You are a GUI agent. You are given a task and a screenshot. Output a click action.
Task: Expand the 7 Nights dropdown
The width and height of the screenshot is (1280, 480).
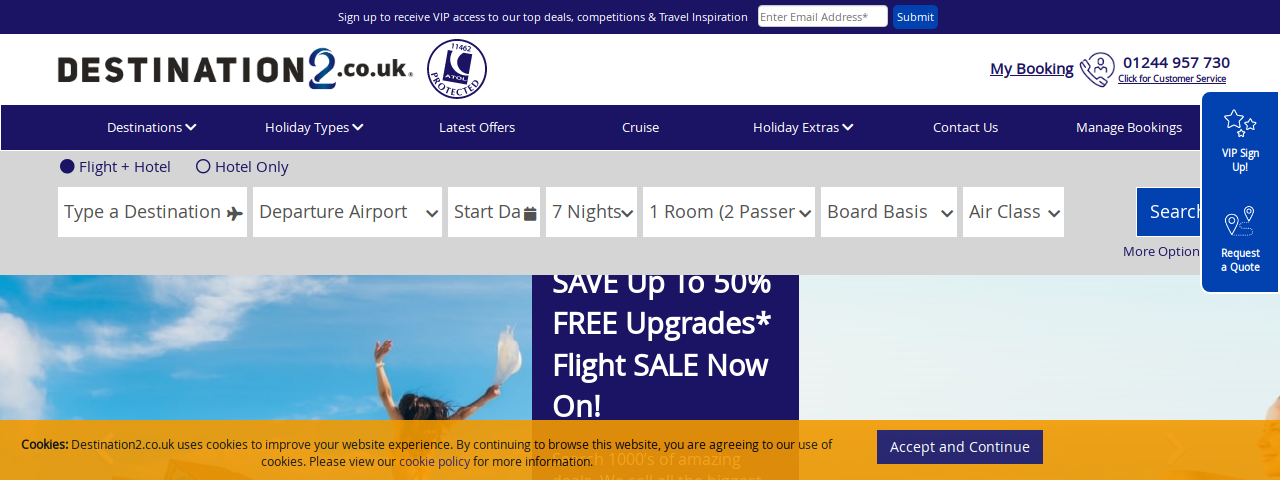[591, 212]
